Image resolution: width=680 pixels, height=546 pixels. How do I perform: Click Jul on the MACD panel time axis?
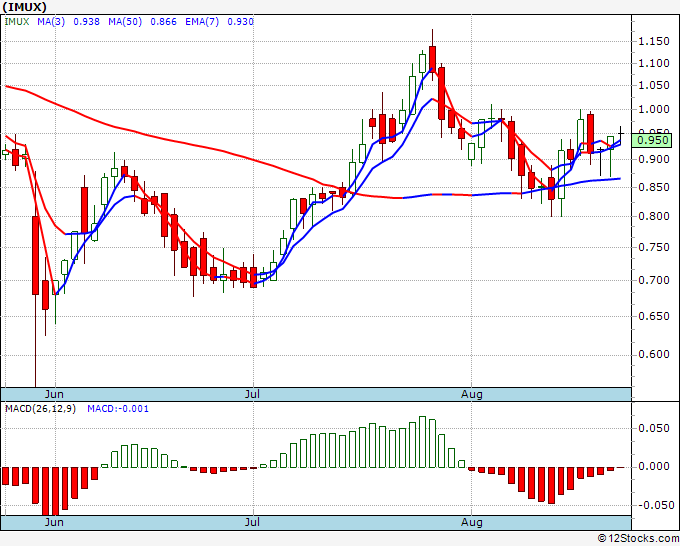pyautogui.click(x=252, y=522)
